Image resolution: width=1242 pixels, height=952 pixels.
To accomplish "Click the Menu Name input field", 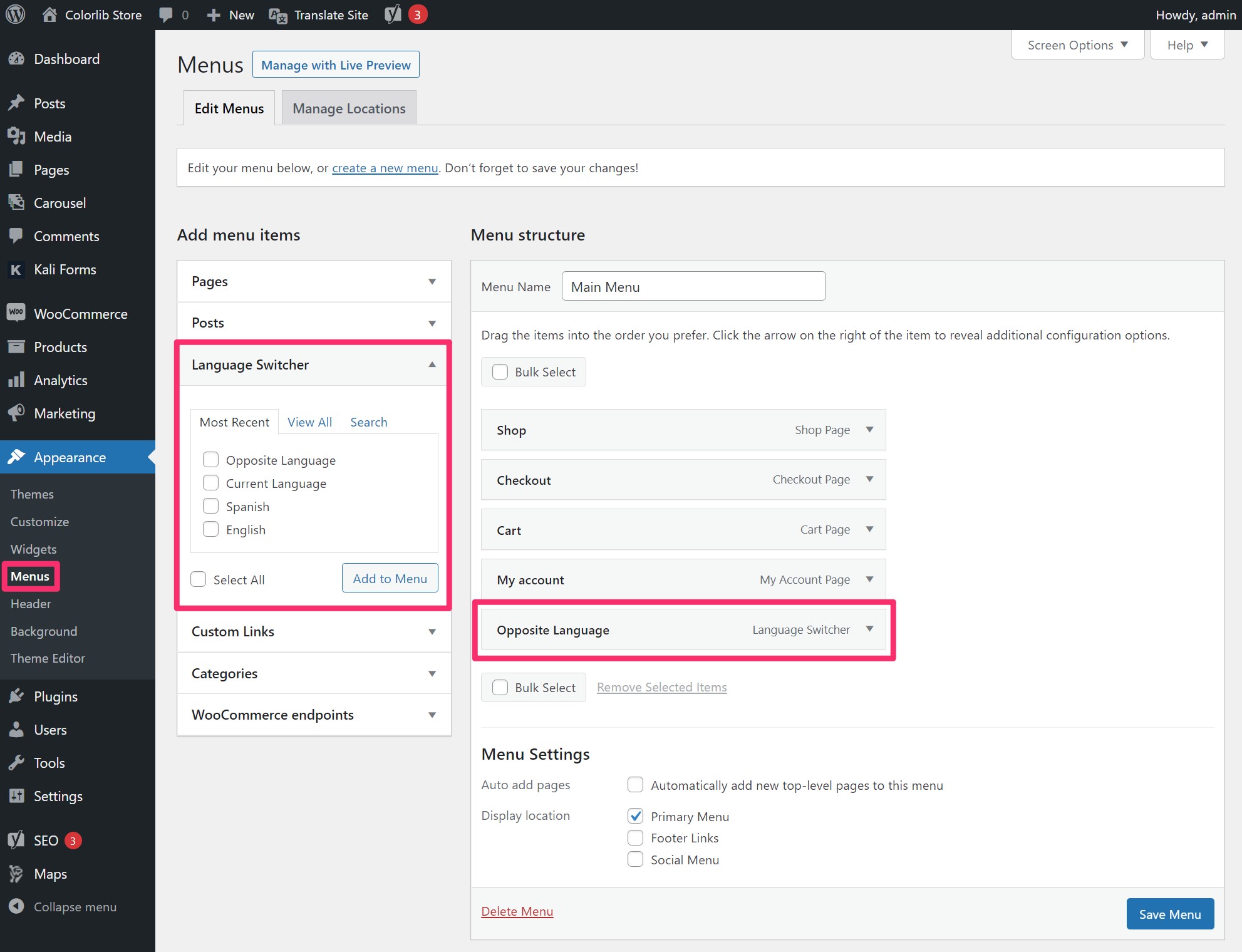I will [x=693, y=286].
